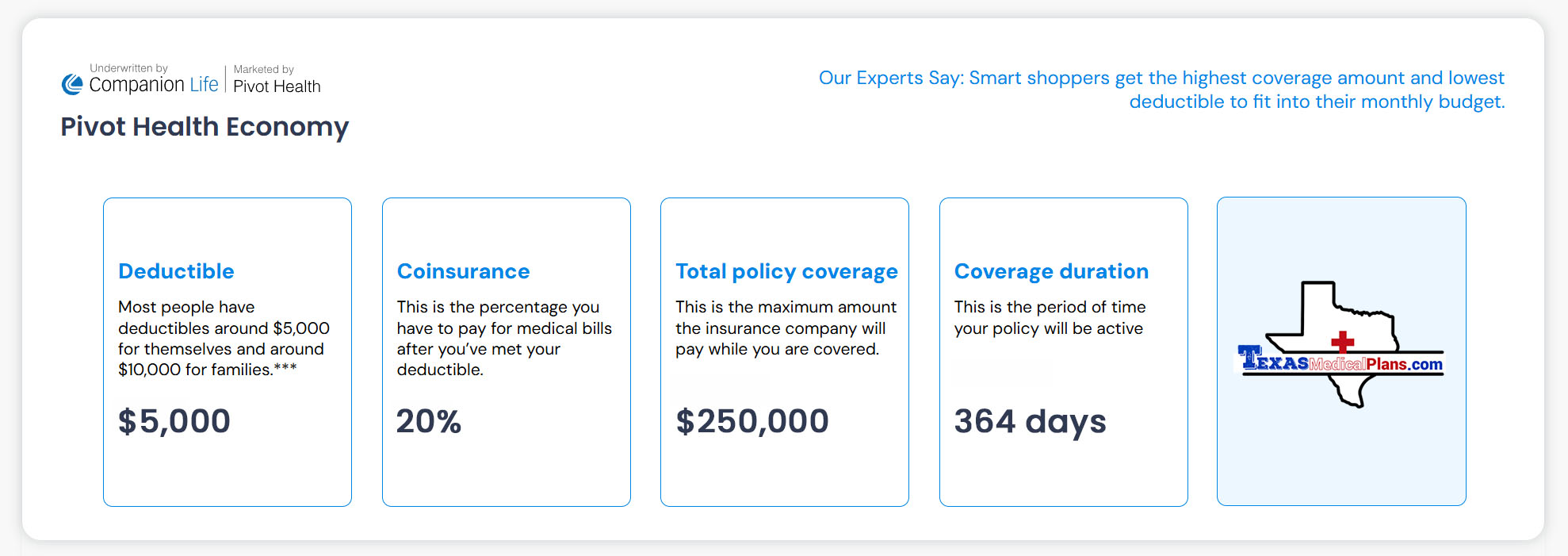Image resolution: width=1568 pixels, height=556 pixels.
Task: Click the maximum amount description text
Action: pyautogui.click(x=785, y=328)
